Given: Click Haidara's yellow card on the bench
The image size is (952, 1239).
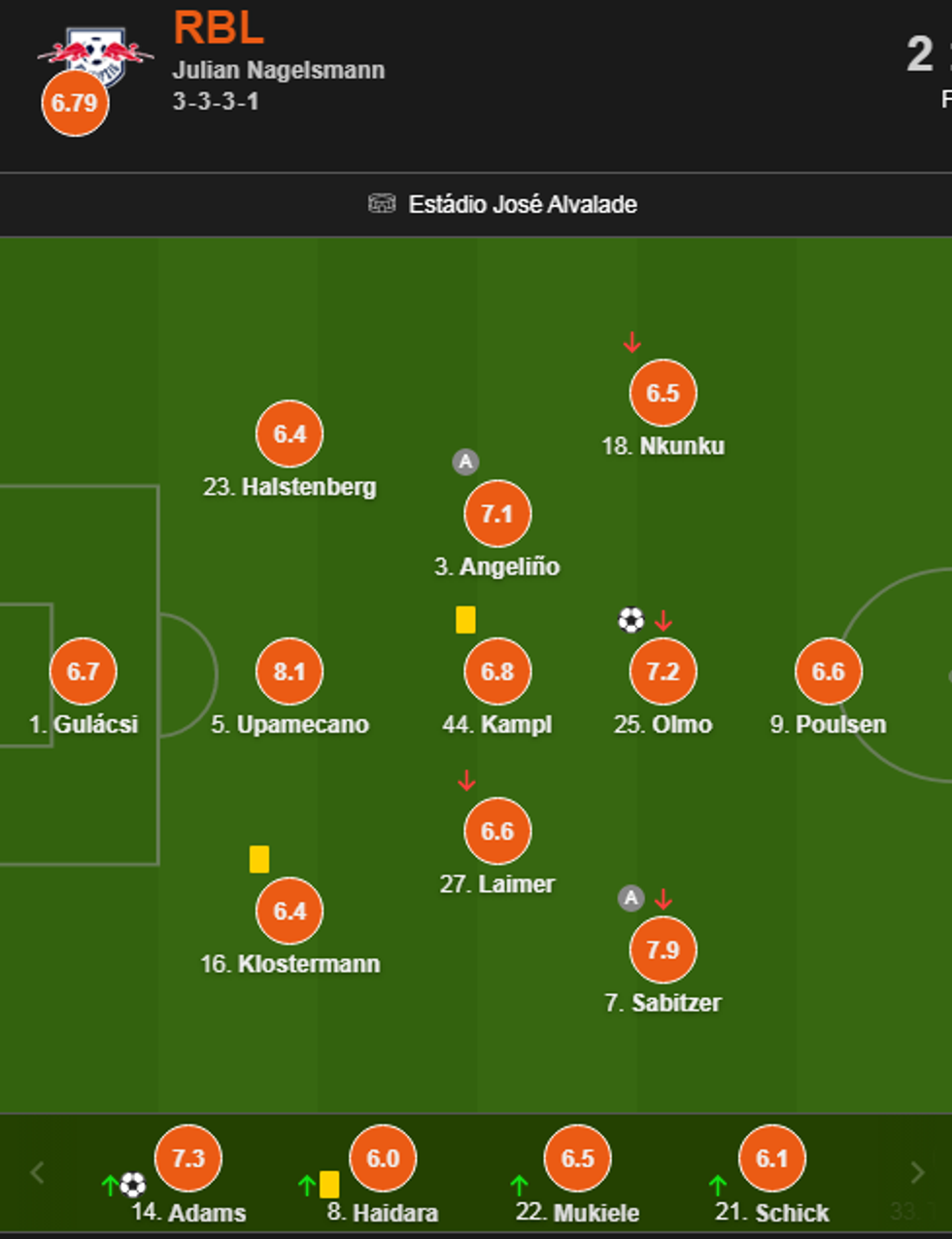Looking at the screenshot, I should coord(329,1185).
